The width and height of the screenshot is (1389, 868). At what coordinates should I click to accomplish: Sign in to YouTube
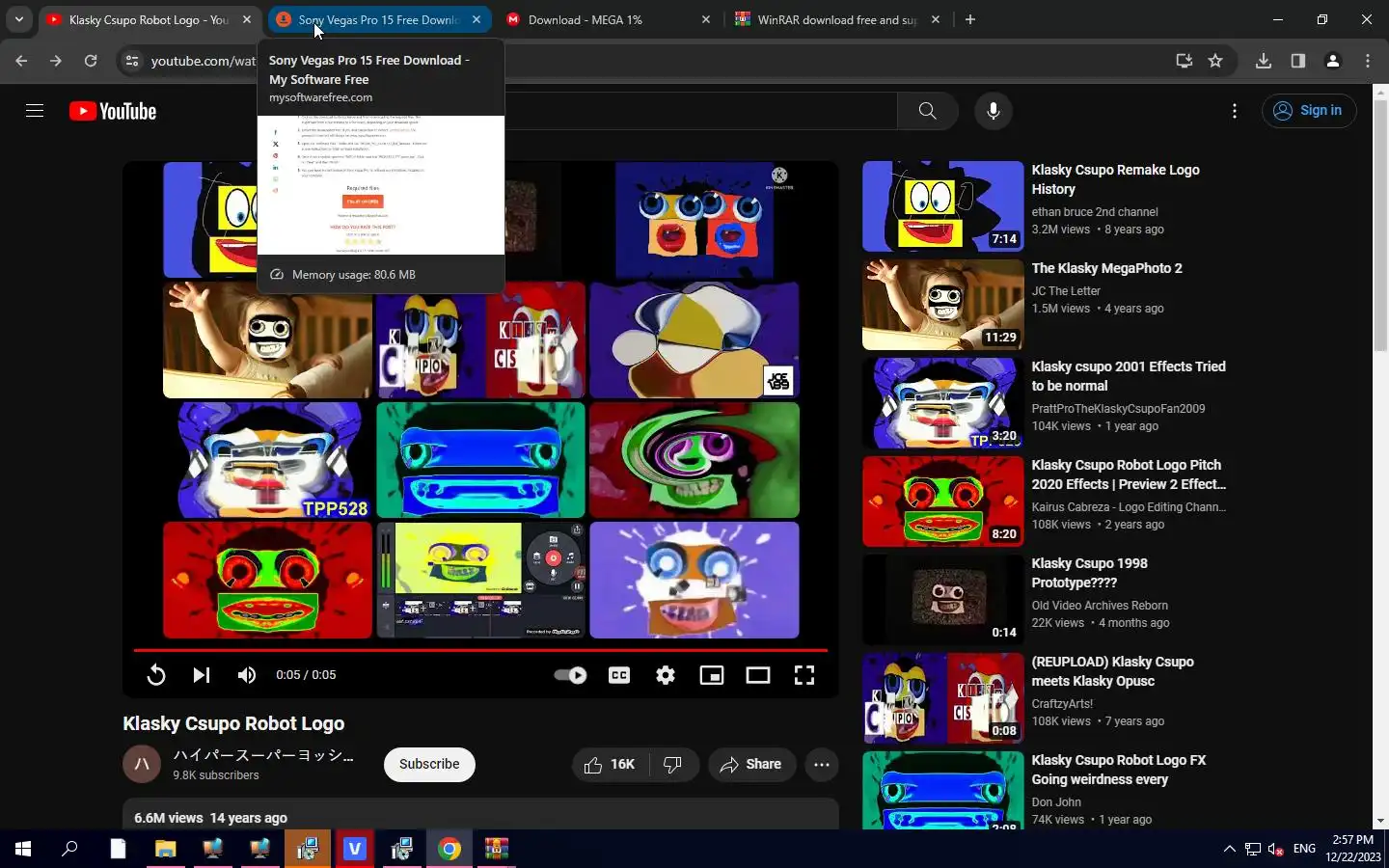click(x=1309, y=111)
